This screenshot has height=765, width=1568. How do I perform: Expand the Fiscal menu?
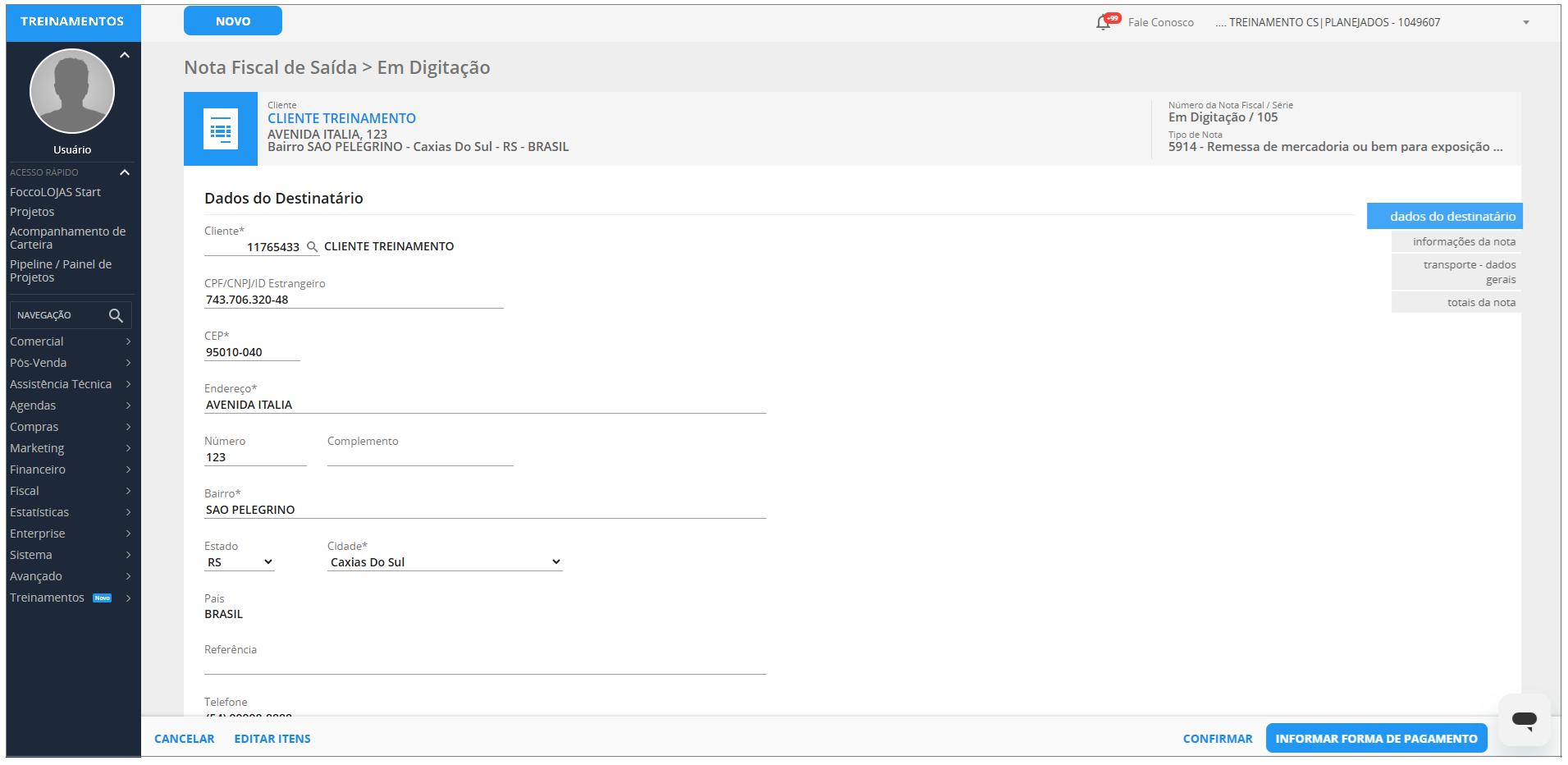click(x=71, y=491)
